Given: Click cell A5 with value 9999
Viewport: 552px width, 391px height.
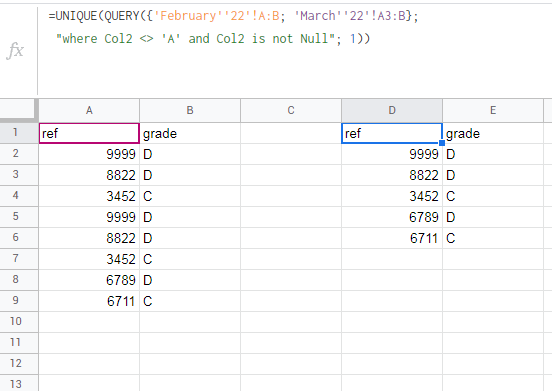Looking at the screenshot, I should 89,217.
